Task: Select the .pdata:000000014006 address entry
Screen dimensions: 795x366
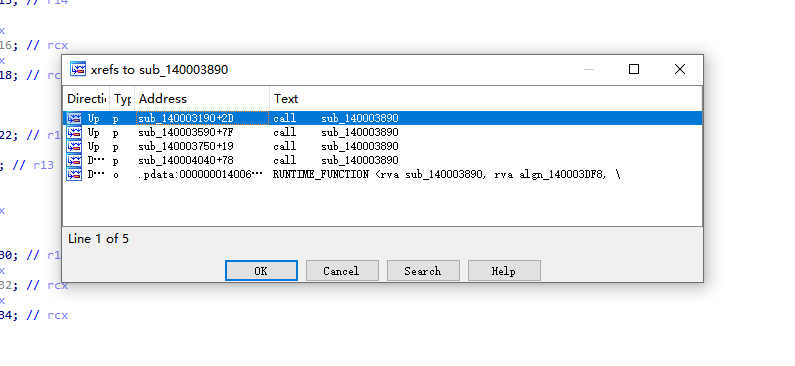Action: [x=201, y=174]
